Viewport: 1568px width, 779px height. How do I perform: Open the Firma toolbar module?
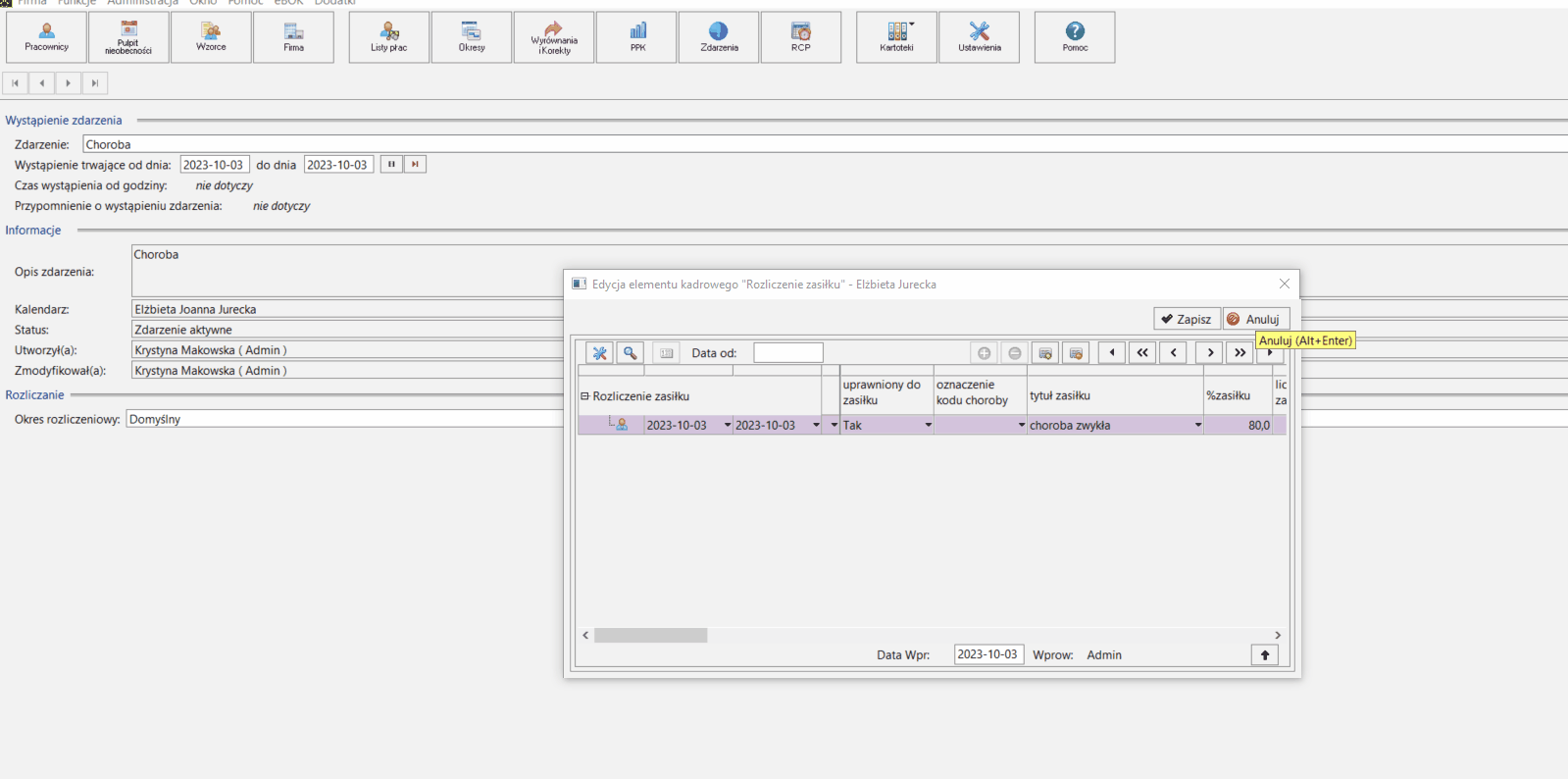point(293,37)
